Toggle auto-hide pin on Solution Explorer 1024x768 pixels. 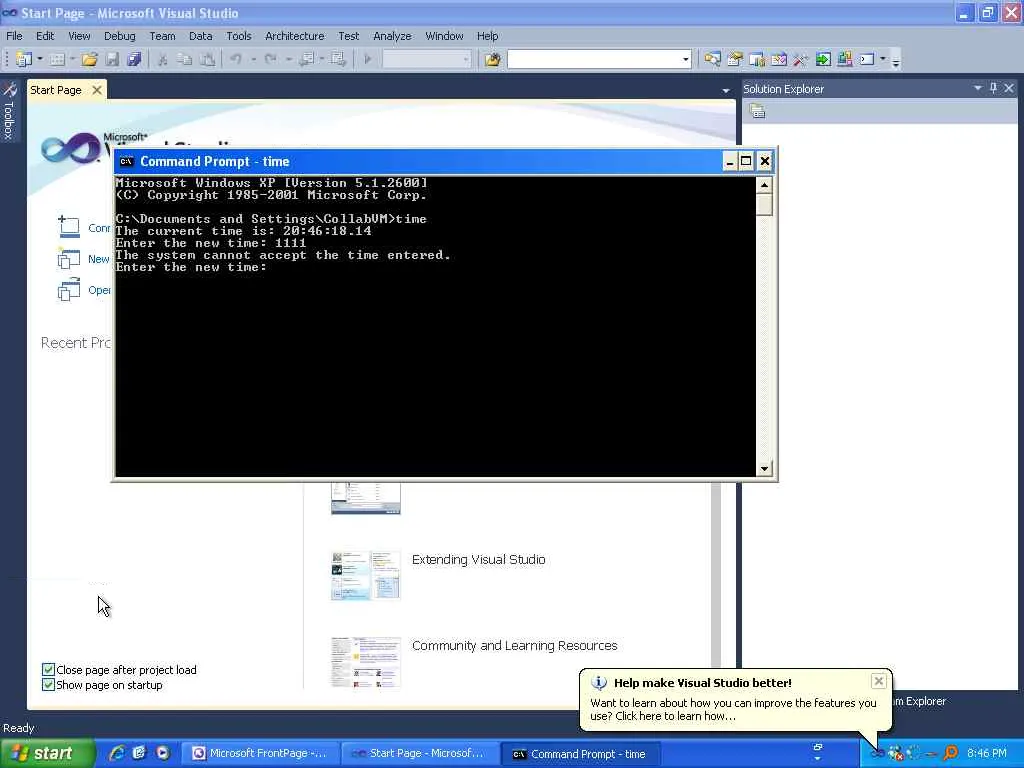coord(993,88)
